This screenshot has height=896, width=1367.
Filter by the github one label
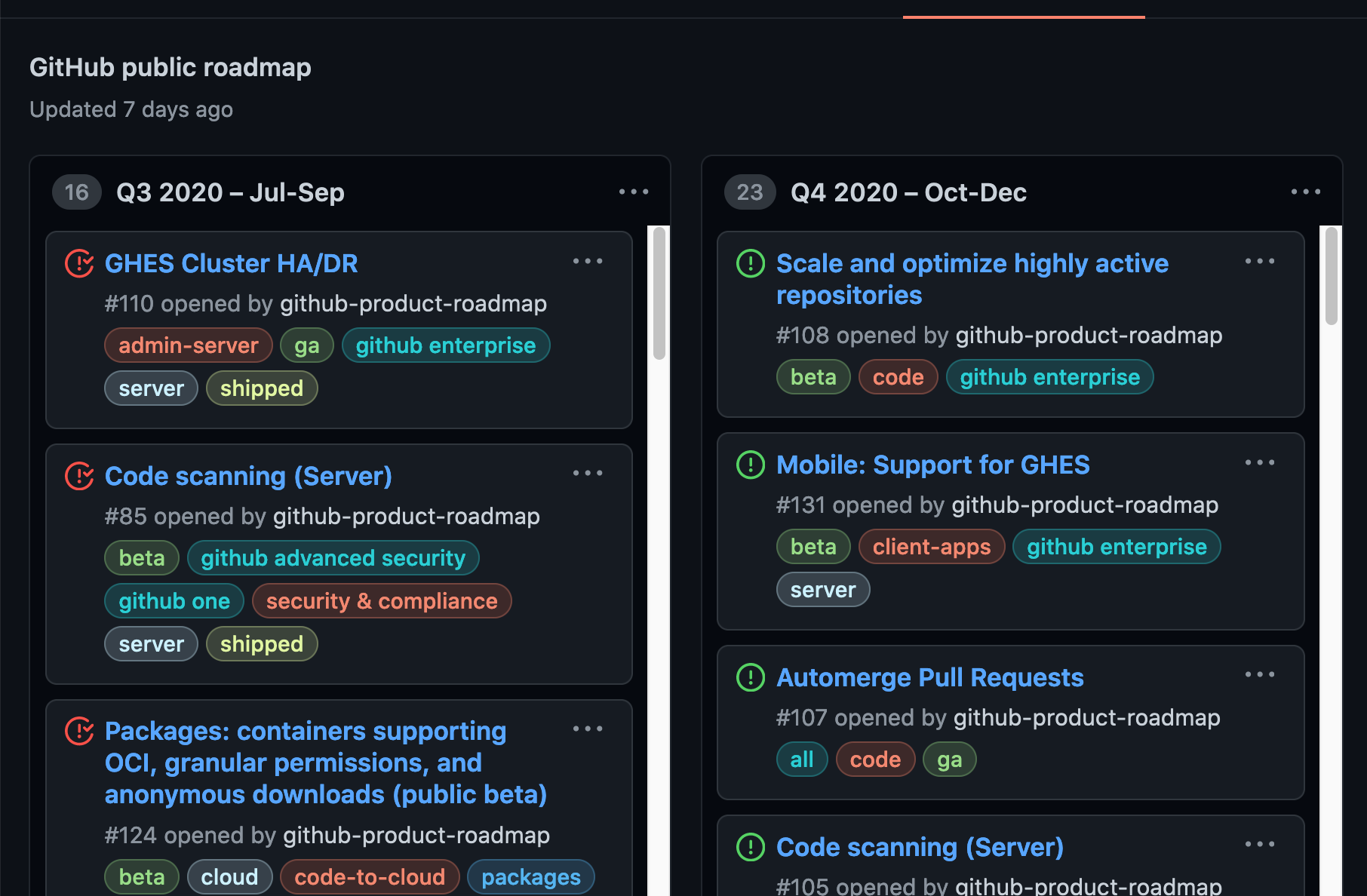click(174, 601)
